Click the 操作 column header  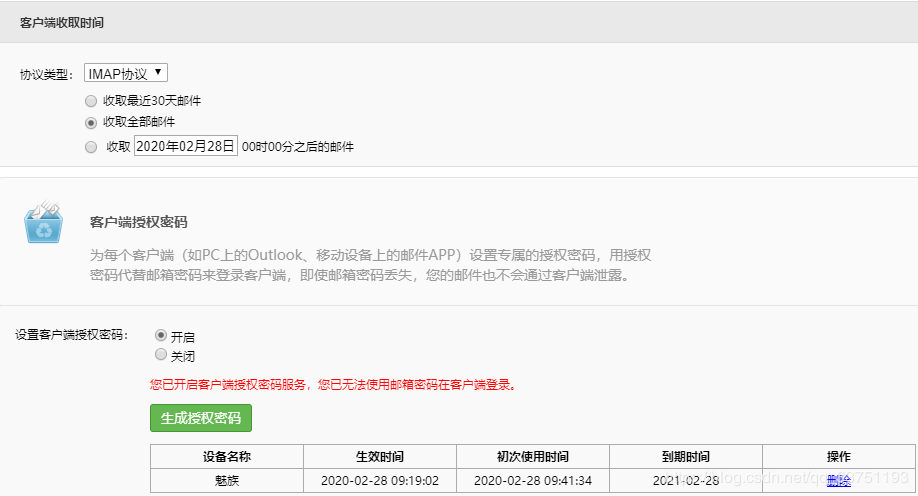(x=838, y=457)
